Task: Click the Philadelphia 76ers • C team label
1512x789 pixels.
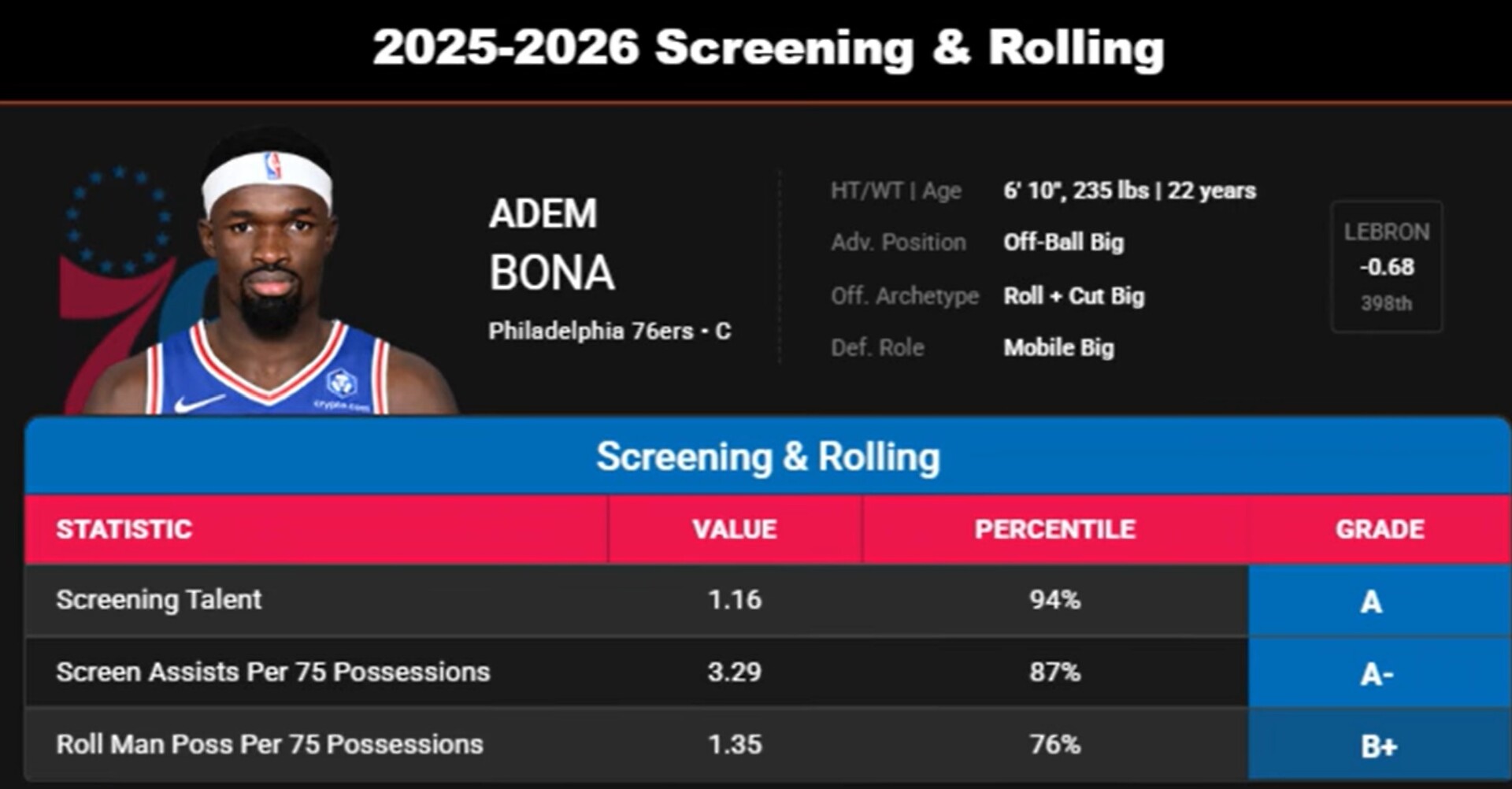Action: click(610, 332)
